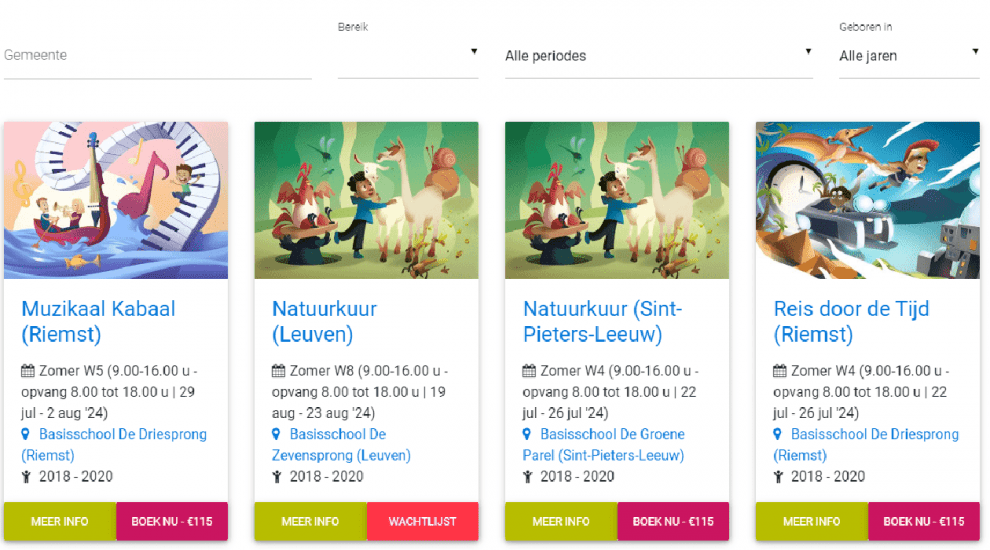Click calendar icon on Muzikaal Kabaal card
Image resolution: width=990 pixels, height=550 pixels.
tap(28, 371)
